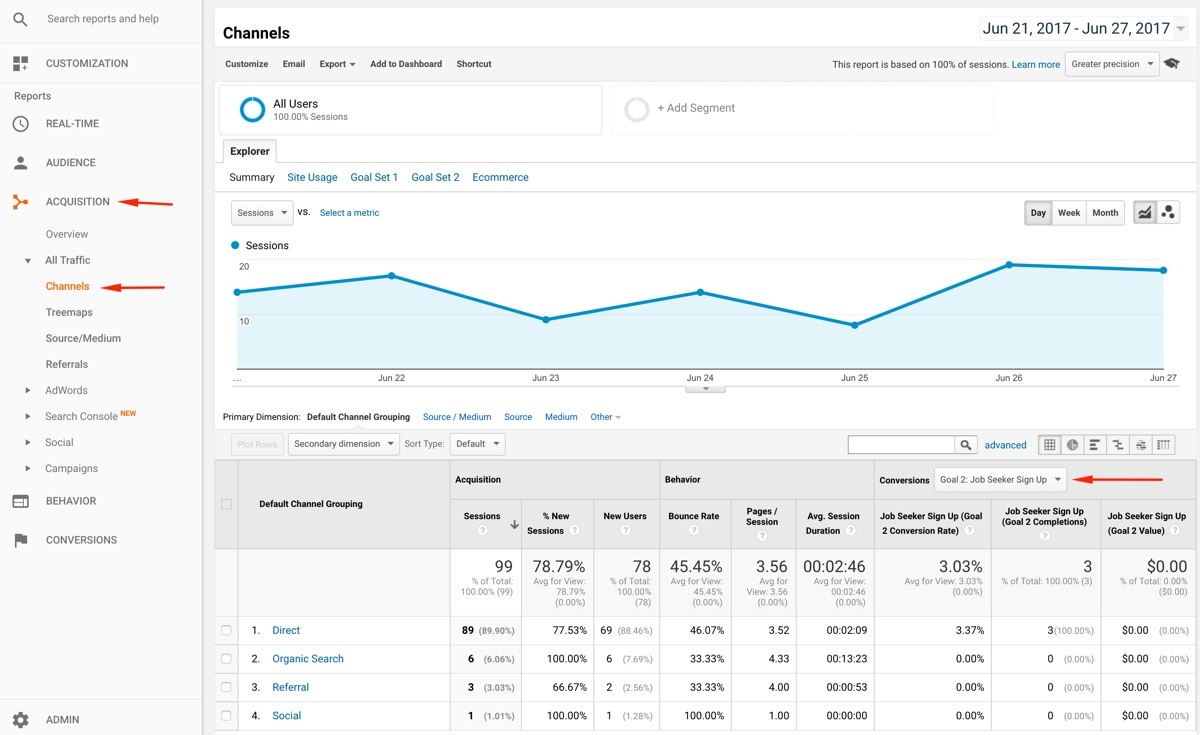Select the Week granularity toggle
This screenshot has height=735, width=1200.
click(x=1069, y=213)
